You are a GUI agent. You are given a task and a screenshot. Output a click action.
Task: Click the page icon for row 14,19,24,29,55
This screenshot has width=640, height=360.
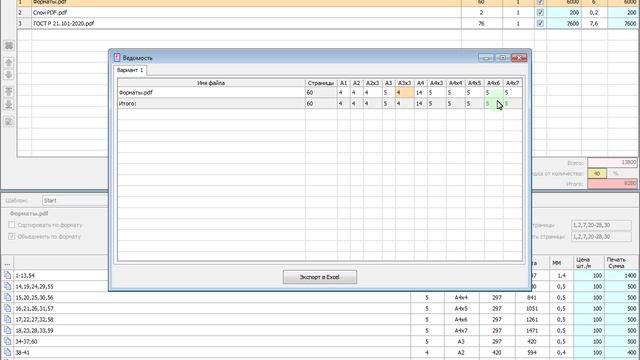(x=7, y=287)
